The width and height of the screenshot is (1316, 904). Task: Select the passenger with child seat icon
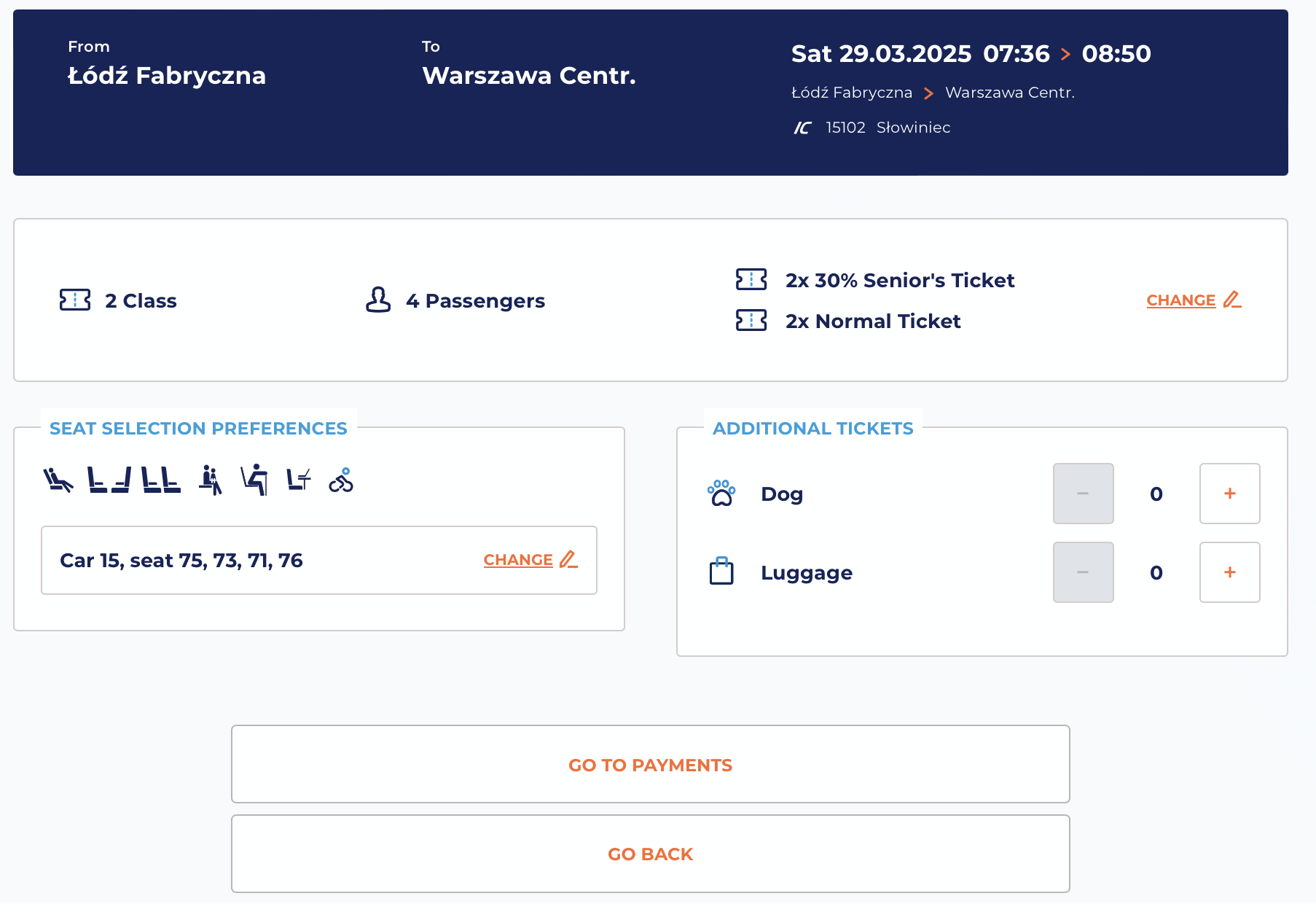click(211, 480)
